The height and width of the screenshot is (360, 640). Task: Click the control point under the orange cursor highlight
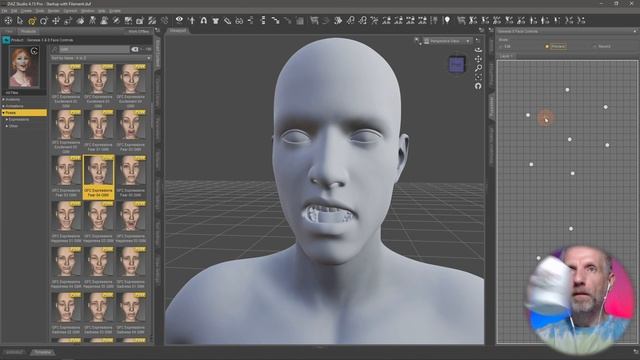(x=546, y=119)
